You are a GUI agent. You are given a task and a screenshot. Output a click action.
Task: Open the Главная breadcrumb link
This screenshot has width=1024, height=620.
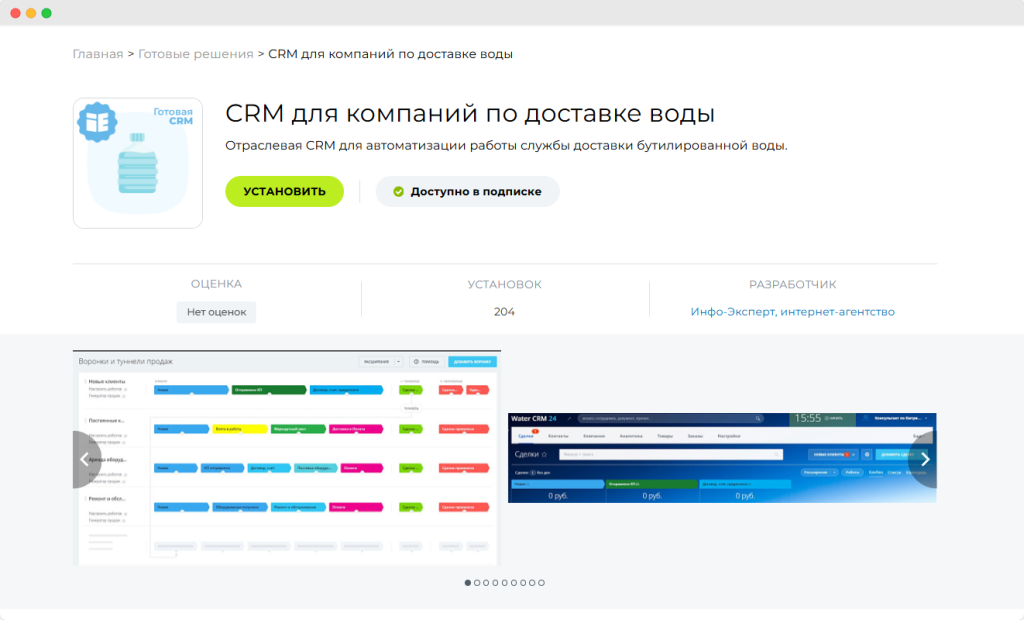tap(97, 54)
